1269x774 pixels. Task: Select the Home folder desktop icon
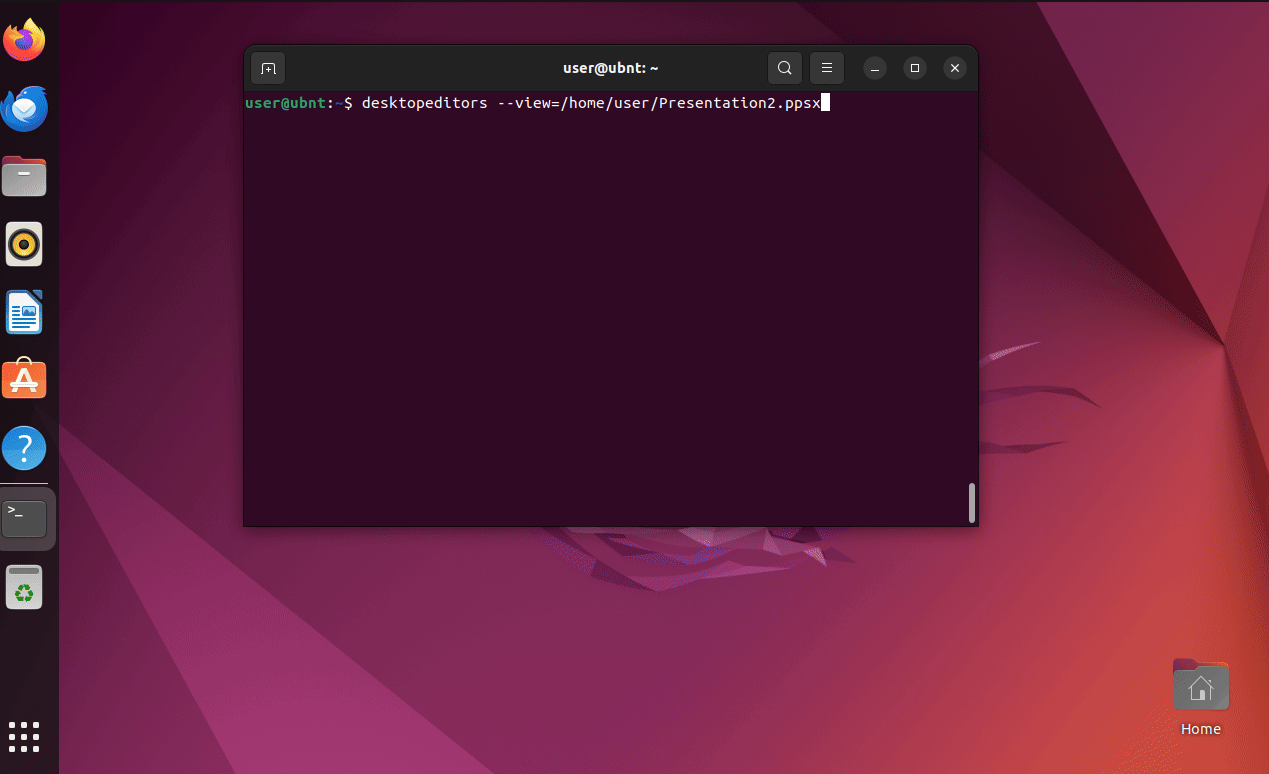(1201, 698)
